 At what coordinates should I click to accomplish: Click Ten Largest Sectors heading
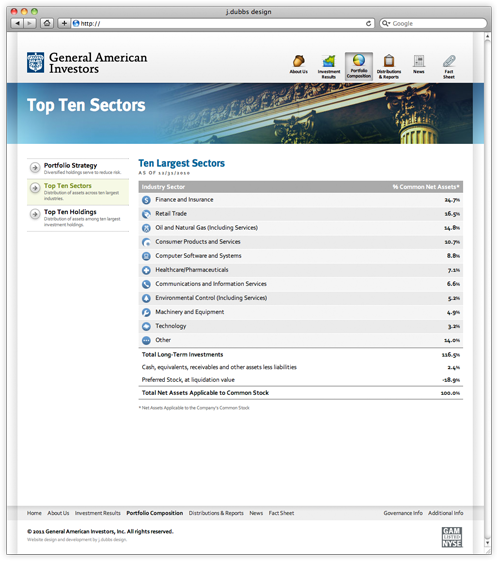pos(181,164)
